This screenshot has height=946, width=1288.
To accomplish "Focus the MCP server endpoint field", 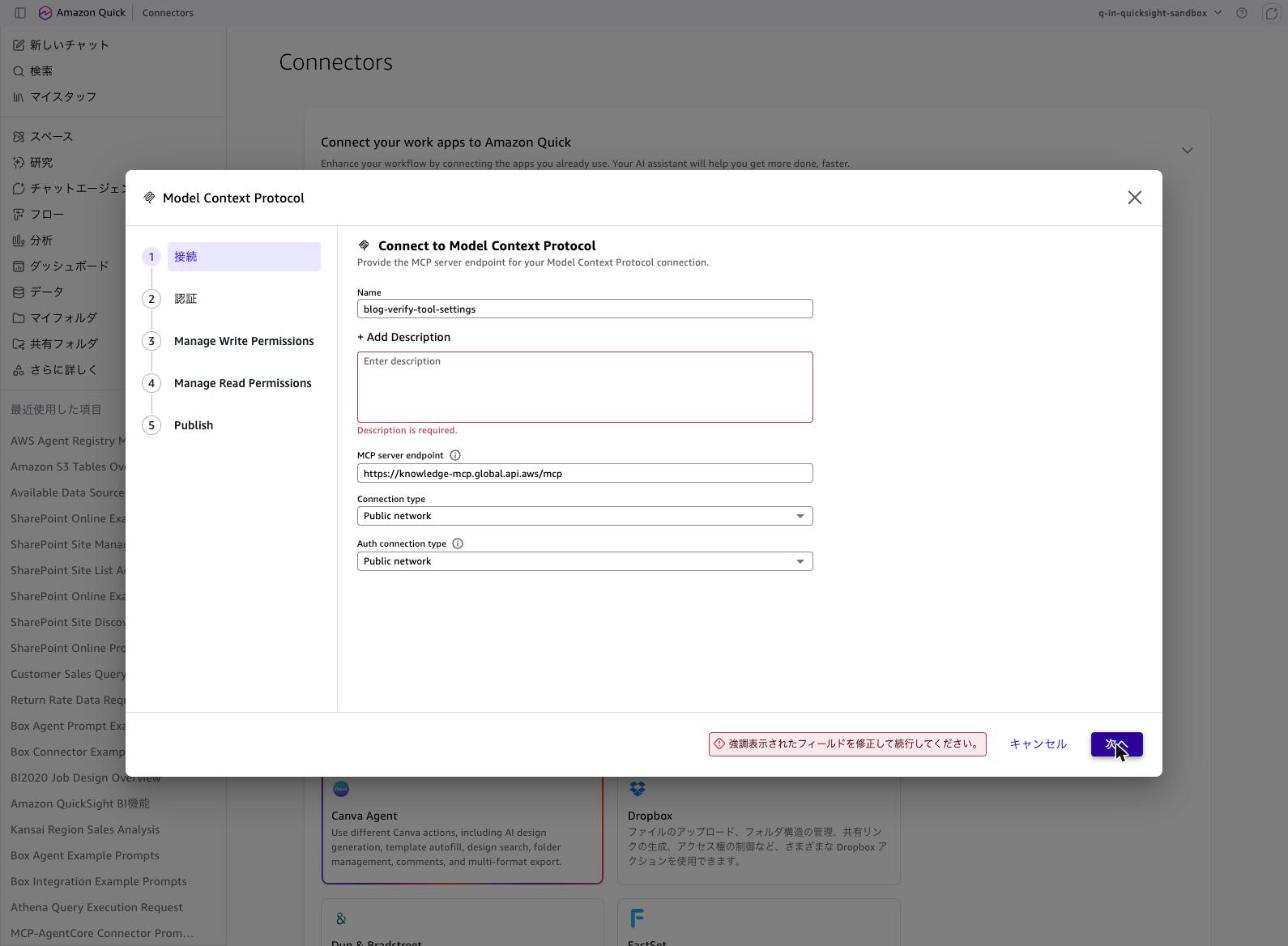I will [585, 473].
